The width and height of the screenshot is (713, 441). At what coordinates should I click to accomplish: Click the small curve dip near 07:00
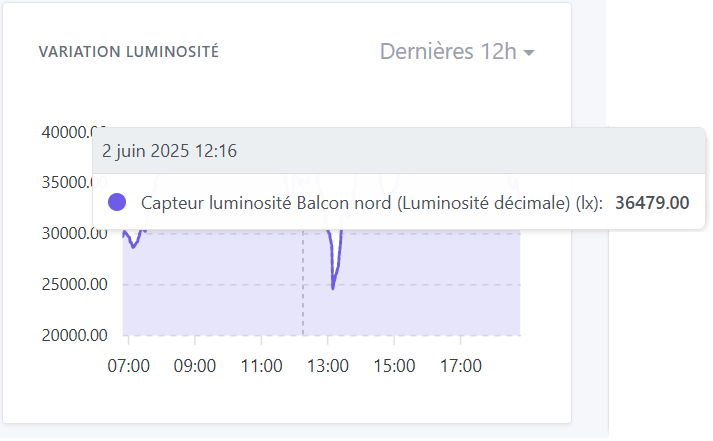(x=134, y=246)
